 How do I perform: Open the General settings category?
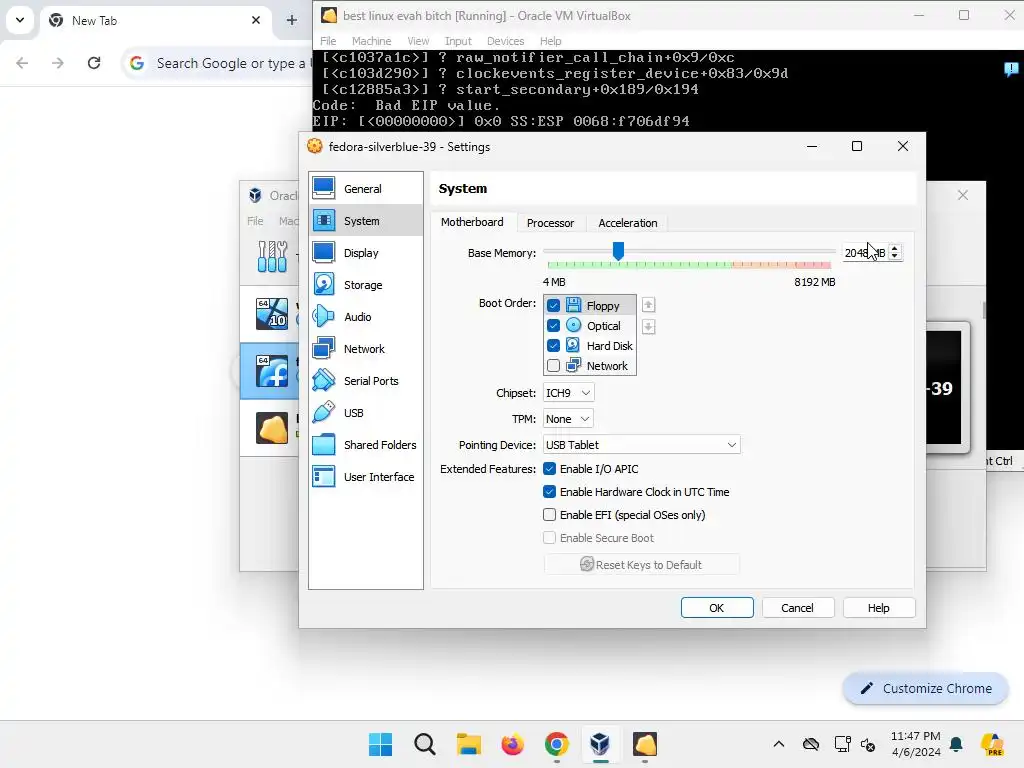(x=366, y=189)
